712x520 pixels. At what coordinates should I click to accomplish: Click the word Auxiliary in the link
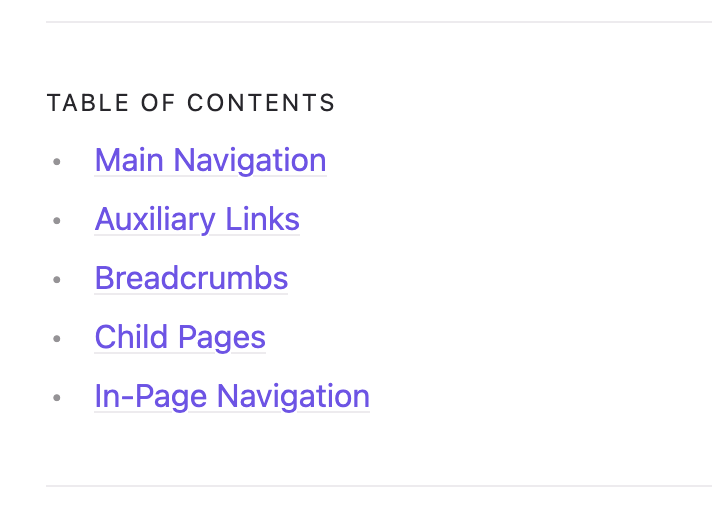point(155,219)
